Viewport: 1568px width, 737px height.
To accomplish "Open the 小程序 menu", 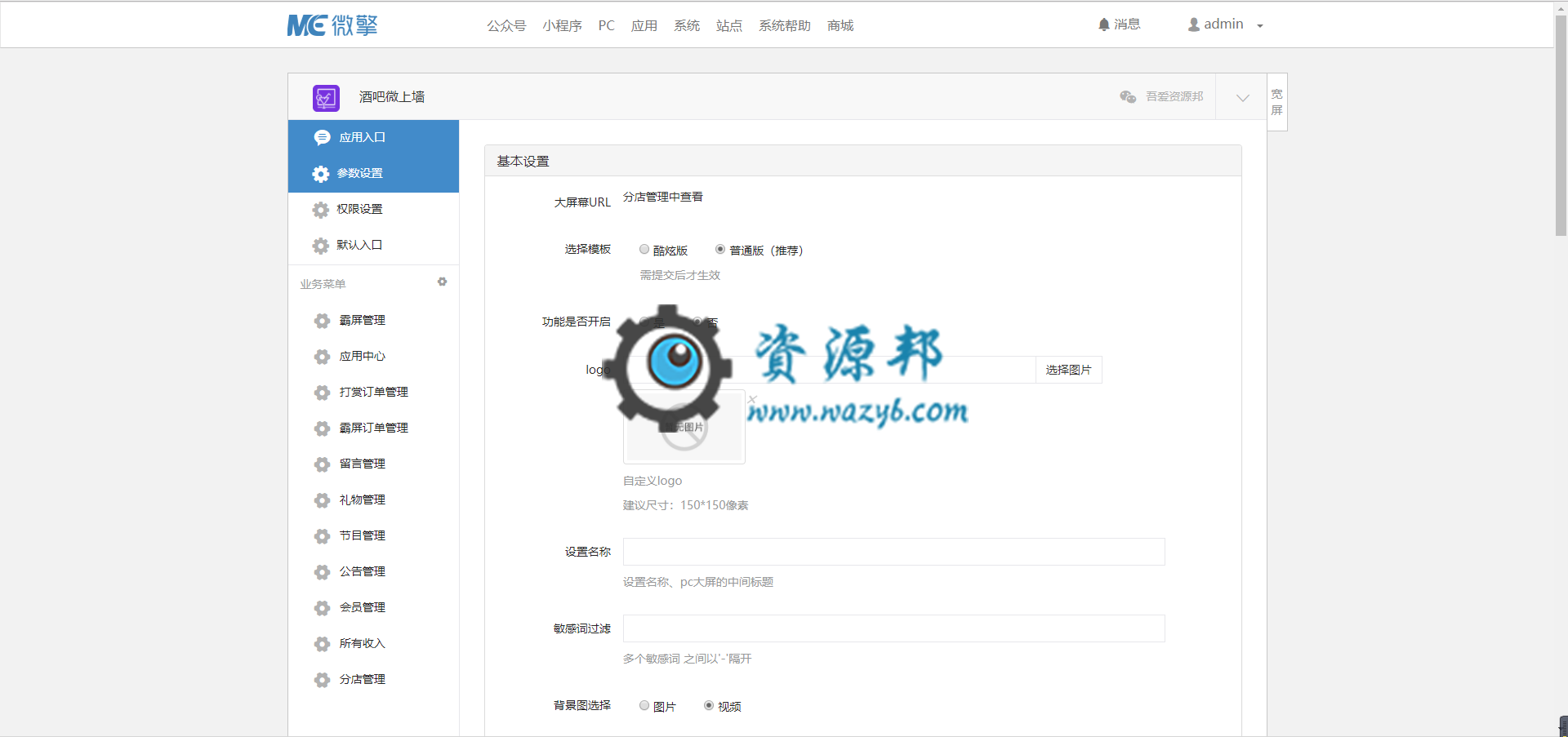I will click(x=562, y=26).
